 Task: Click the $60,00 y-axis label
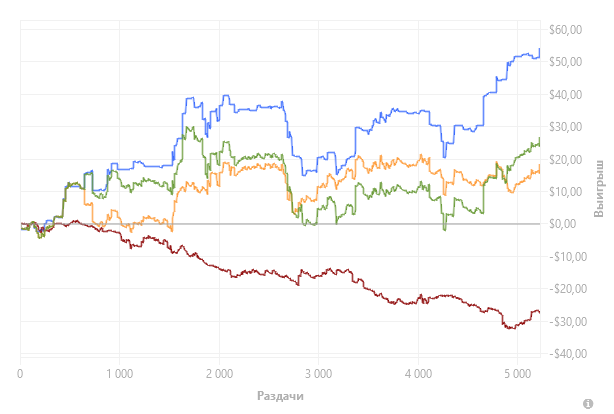[x=565, y=30]
